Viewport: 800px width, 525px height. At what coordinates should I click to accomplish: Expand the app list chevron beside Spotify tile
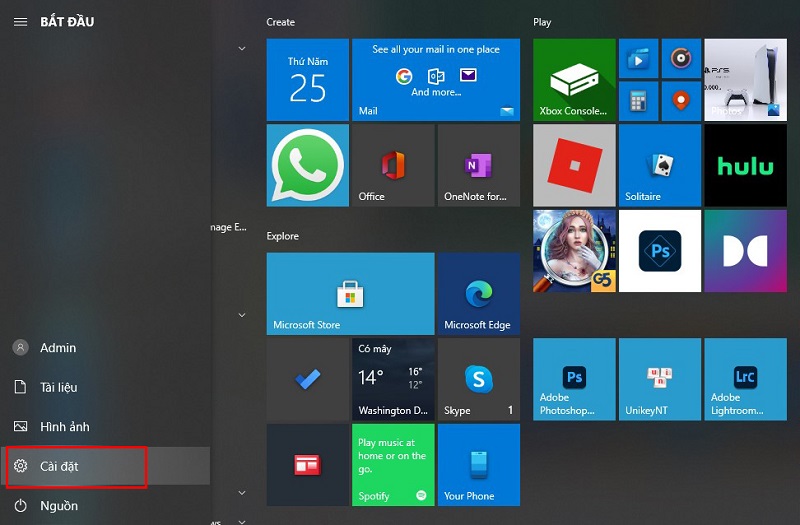(x=242, y=493)
